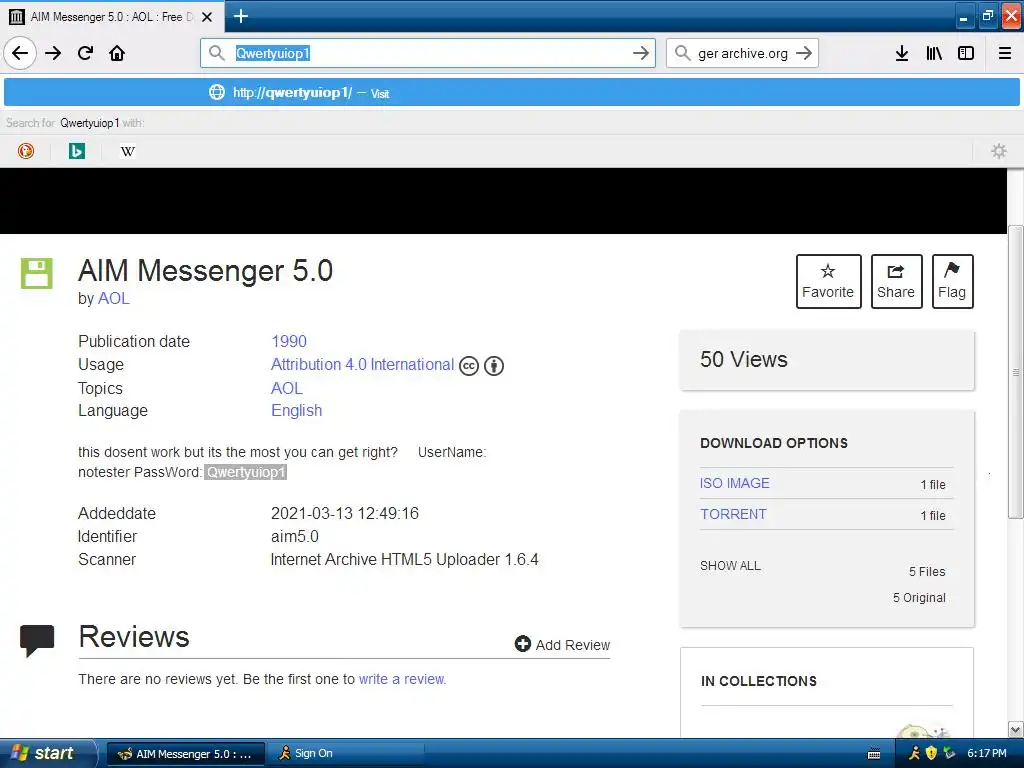This screenshot has height=768, width=1024.
Task: Click the address bar text field
Action: (x=428, y=53)
